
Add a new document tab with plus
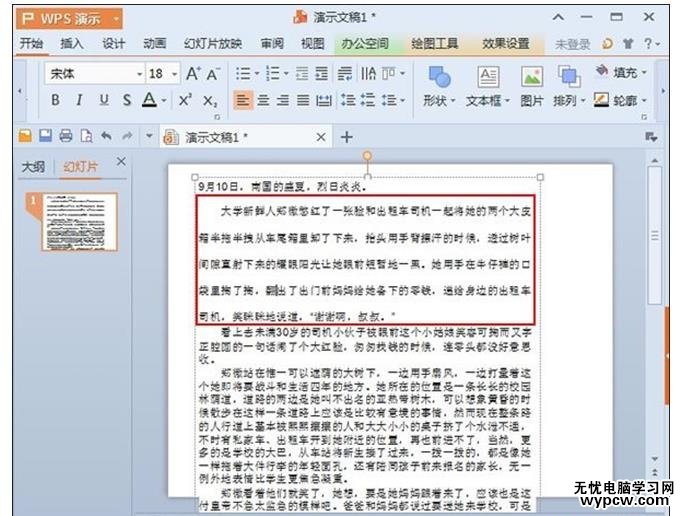(x=347, y=137)
